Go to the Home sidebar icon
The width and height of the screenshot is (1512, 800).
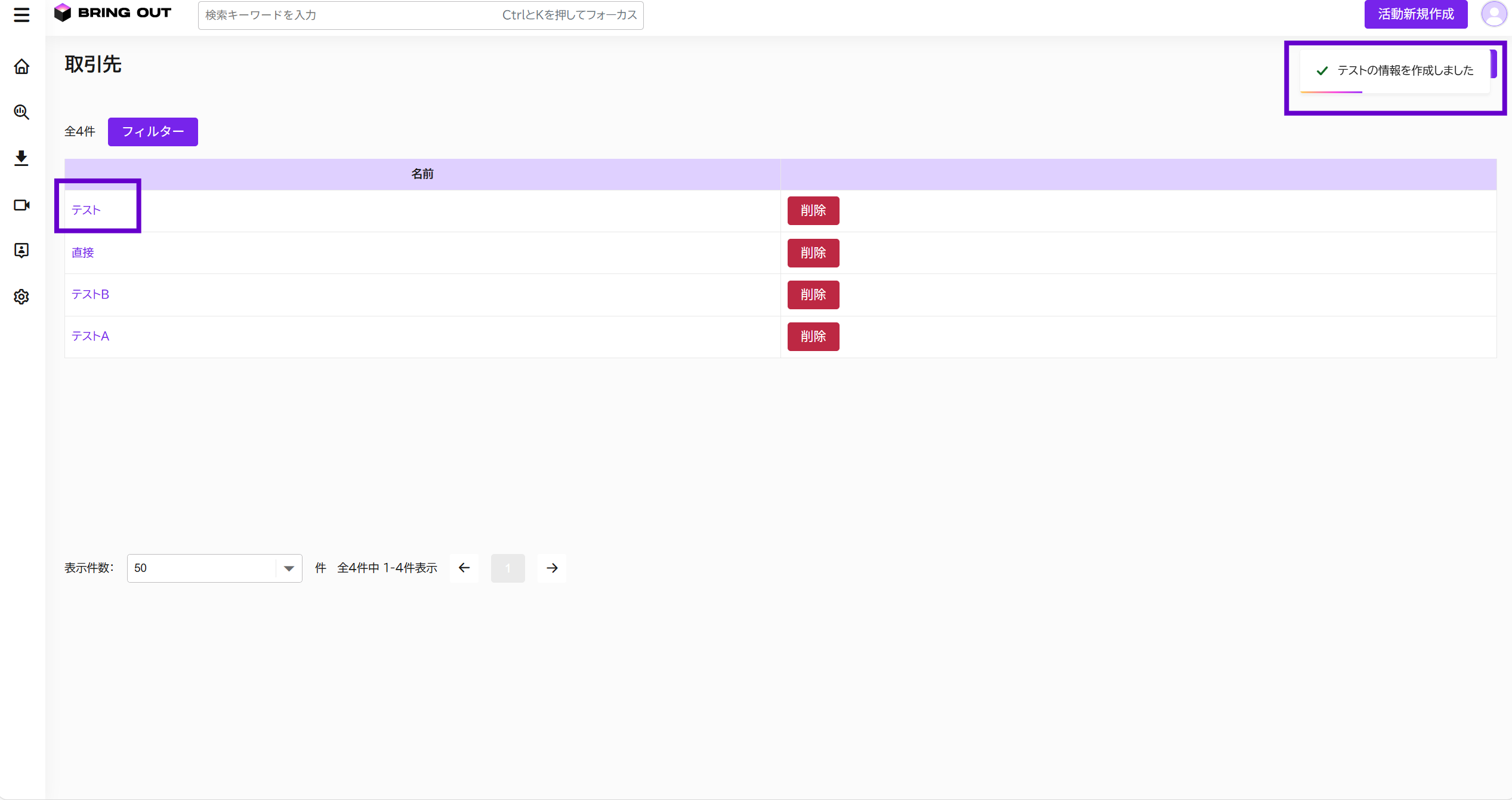point(21,66)
